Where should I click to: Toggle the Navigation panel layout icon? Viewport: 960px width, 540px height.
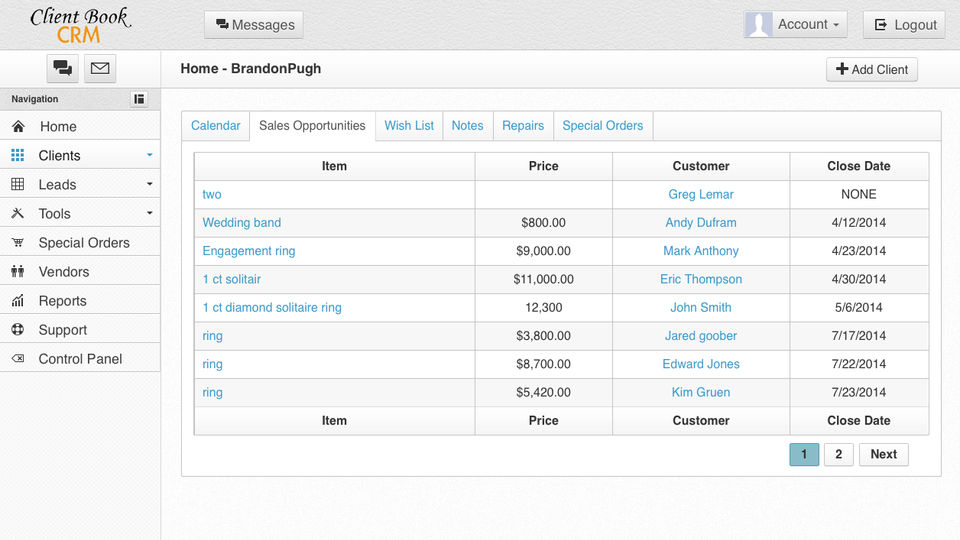(139, 99)
